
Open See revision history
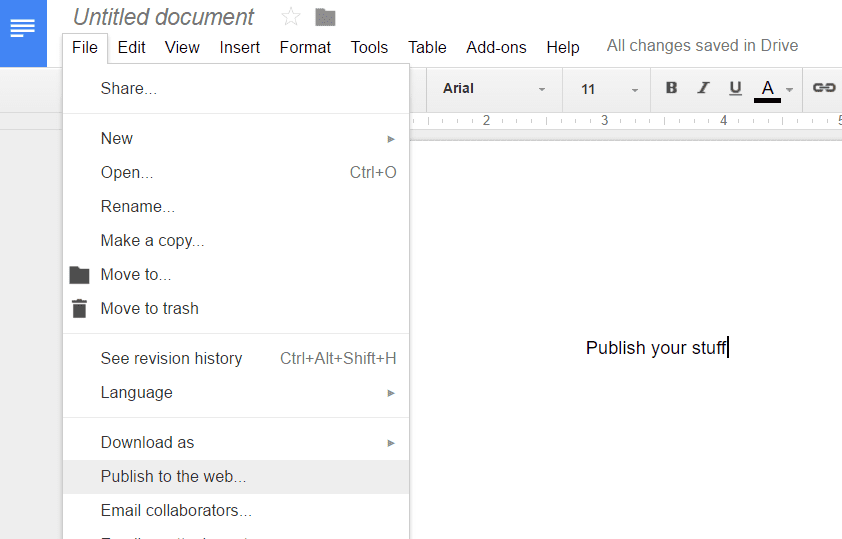click(236, 359)
